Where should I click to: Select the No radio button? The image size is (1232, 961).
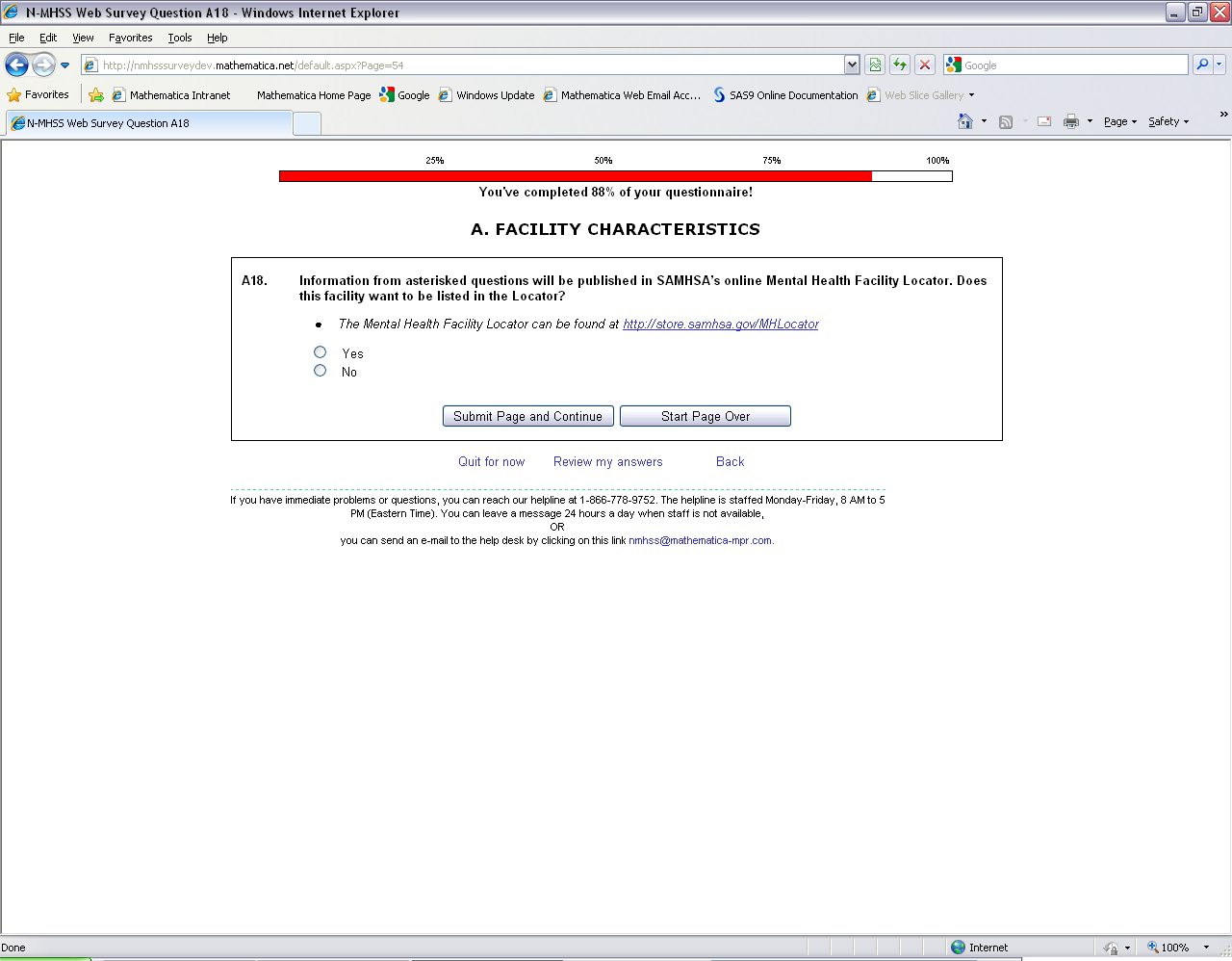[321, 371]
